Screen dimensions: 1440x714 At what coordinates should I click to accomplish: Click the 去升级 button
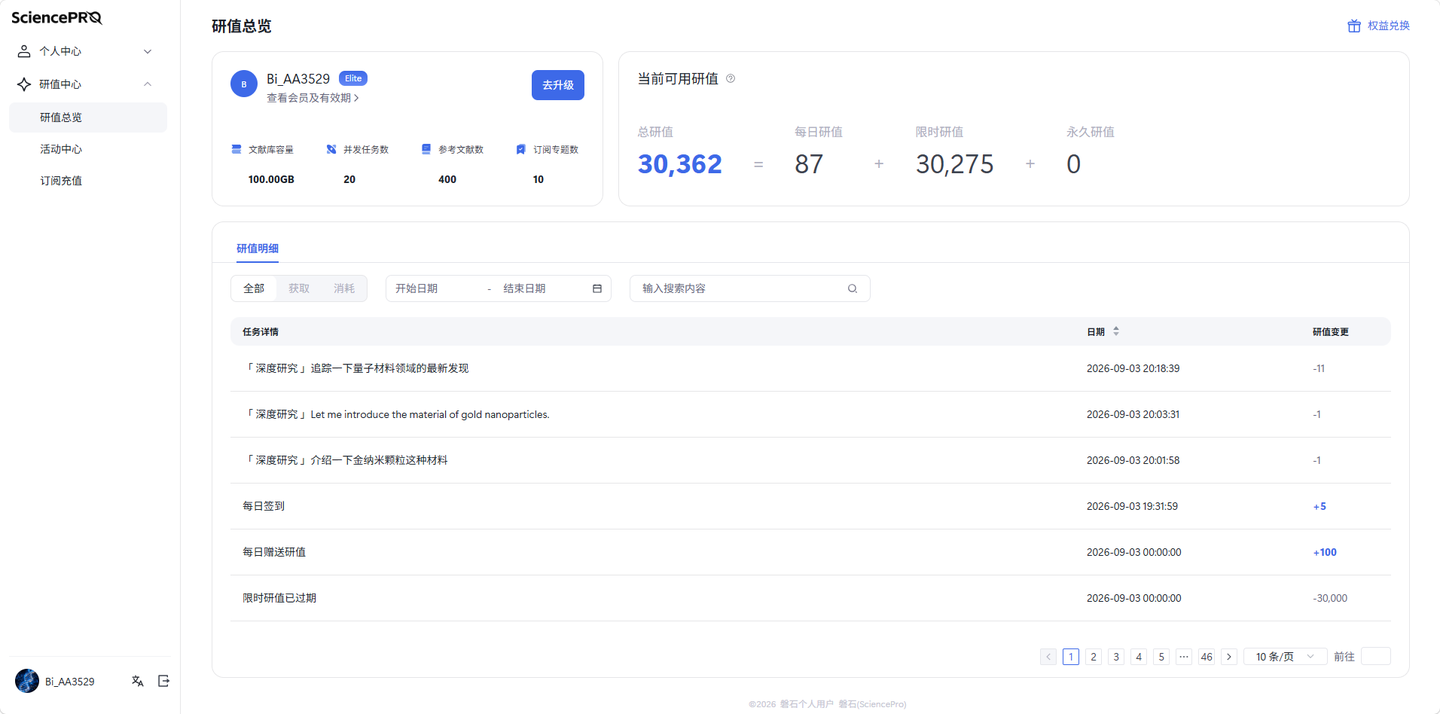tap(558, 85)
